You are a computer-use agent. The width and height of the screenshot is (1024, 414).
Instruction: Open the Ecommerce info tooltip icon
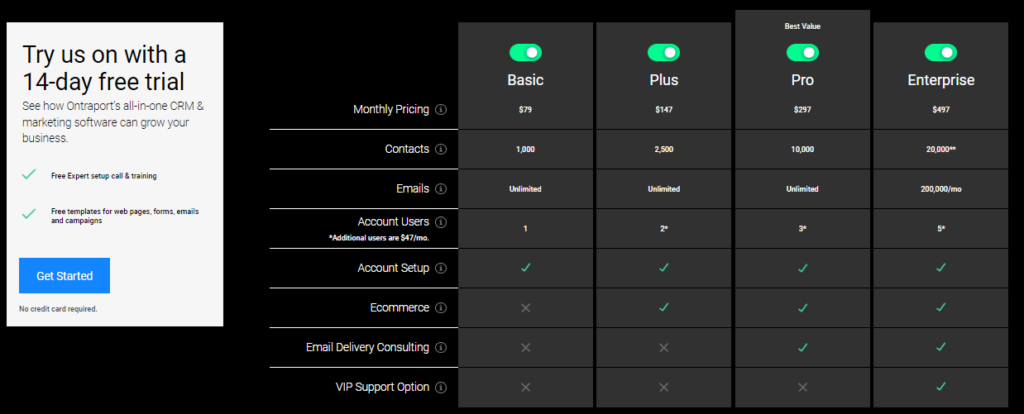[x=441, y=308]
